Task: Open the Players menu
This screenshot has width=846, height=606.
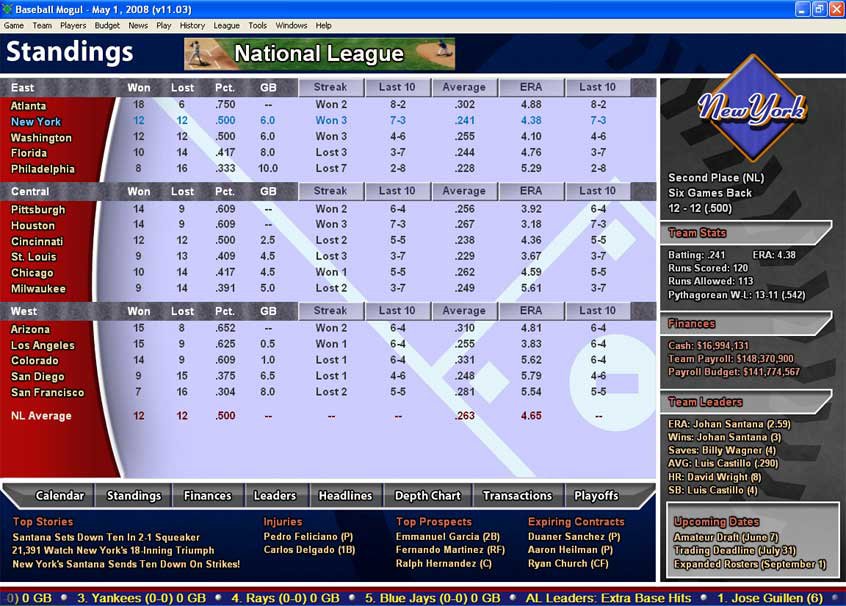Action: pos(73,25)
